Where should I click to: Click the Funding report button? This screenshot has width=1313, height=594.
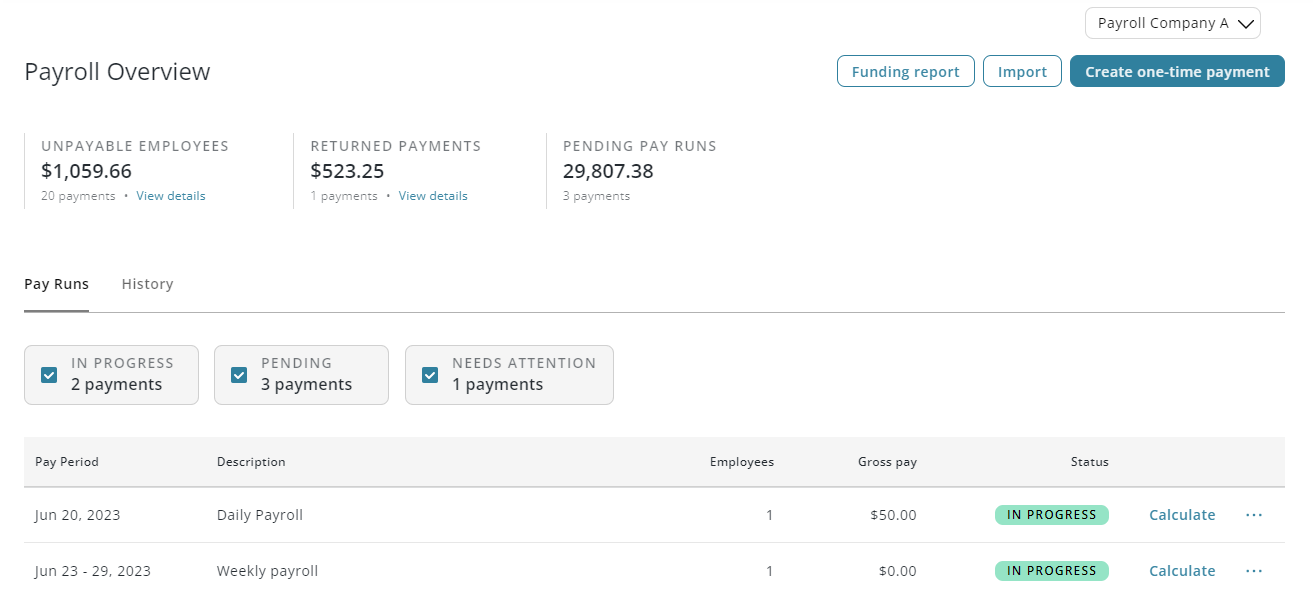pos(905,72)
